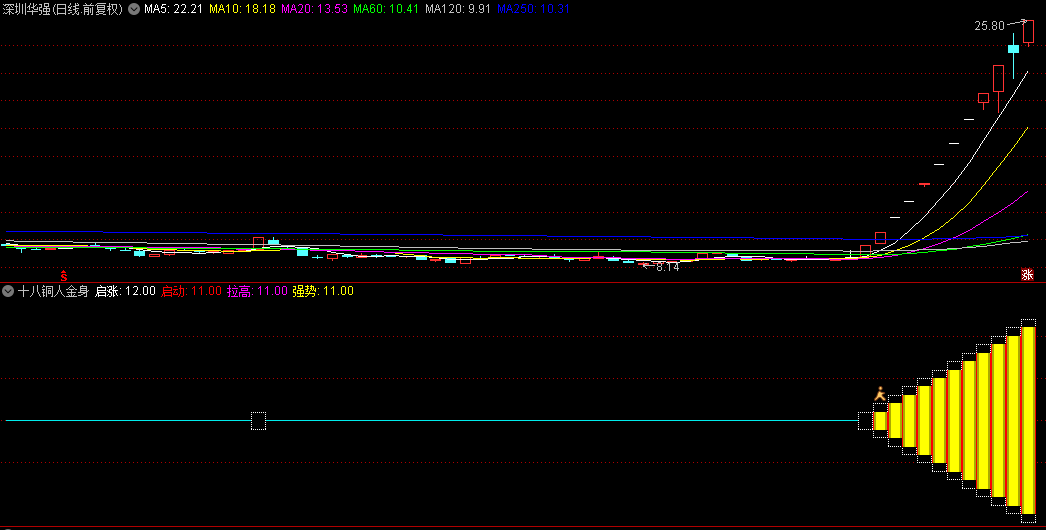This screenshot has width=1046, height=530.
Task: Click the cyan candlestick below the 25.80 high
Action: [1013, 49]
